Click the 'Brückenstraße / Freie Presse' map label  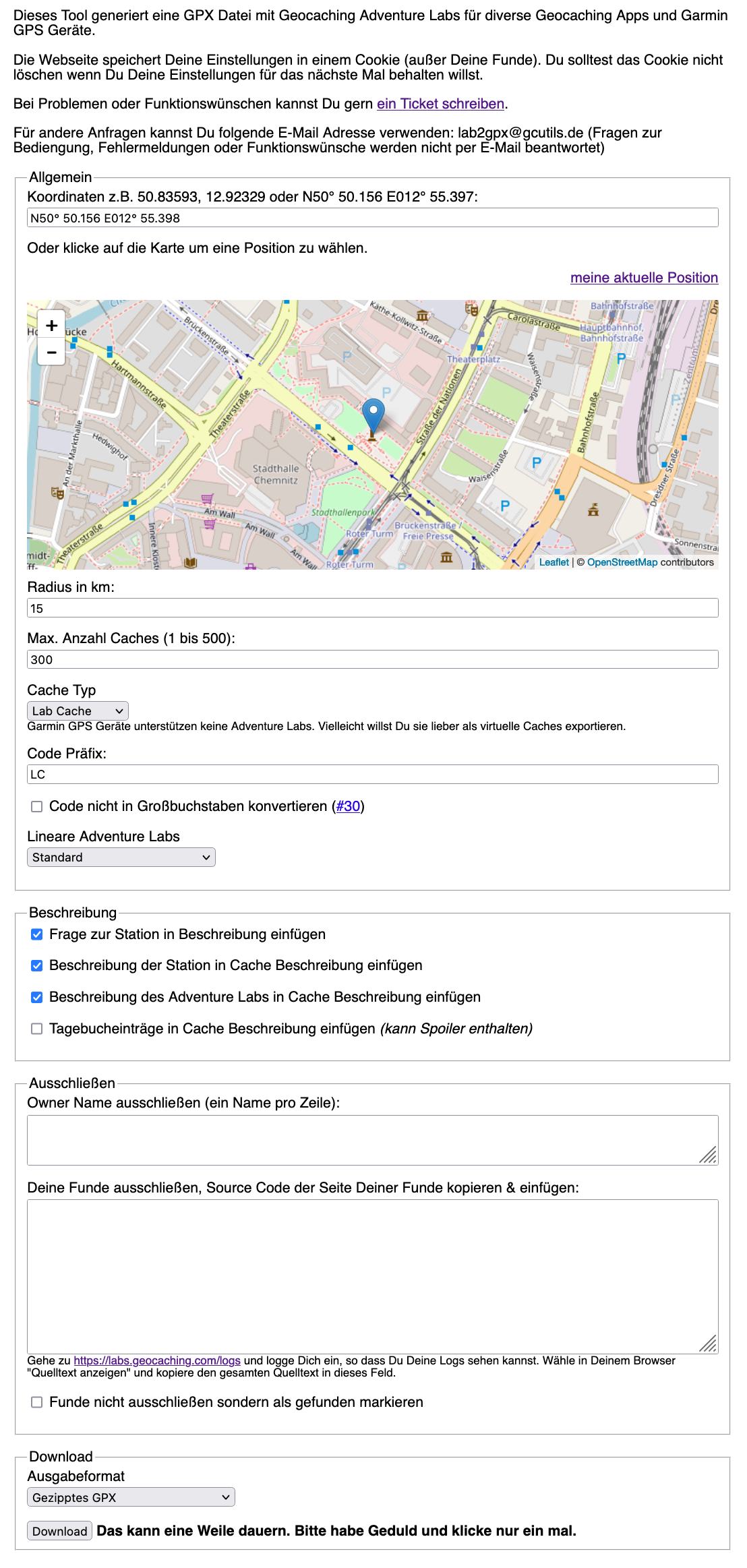(x=427, y=531)
